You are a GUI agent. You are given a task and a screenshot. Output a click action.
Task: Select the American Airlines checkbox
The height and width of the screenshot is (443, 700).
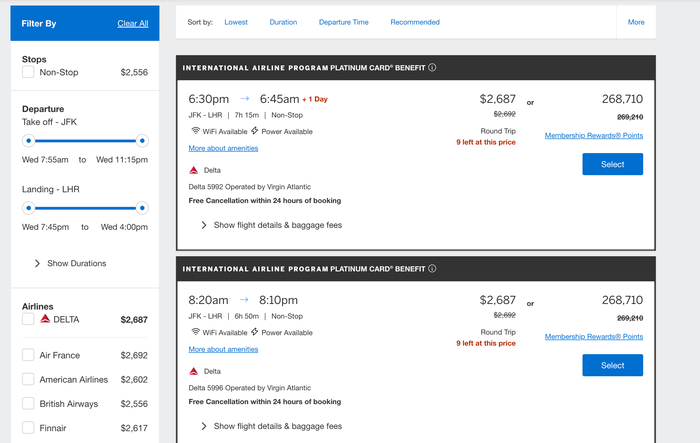[x=28, y=379]
